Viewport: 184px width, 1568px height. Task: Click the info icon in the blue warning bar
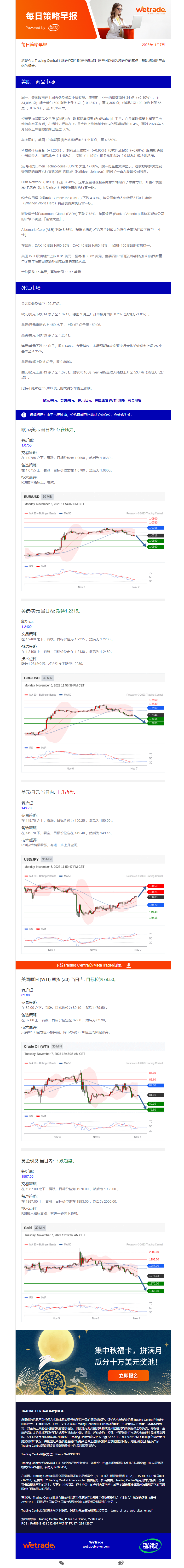tap(24, 415)
